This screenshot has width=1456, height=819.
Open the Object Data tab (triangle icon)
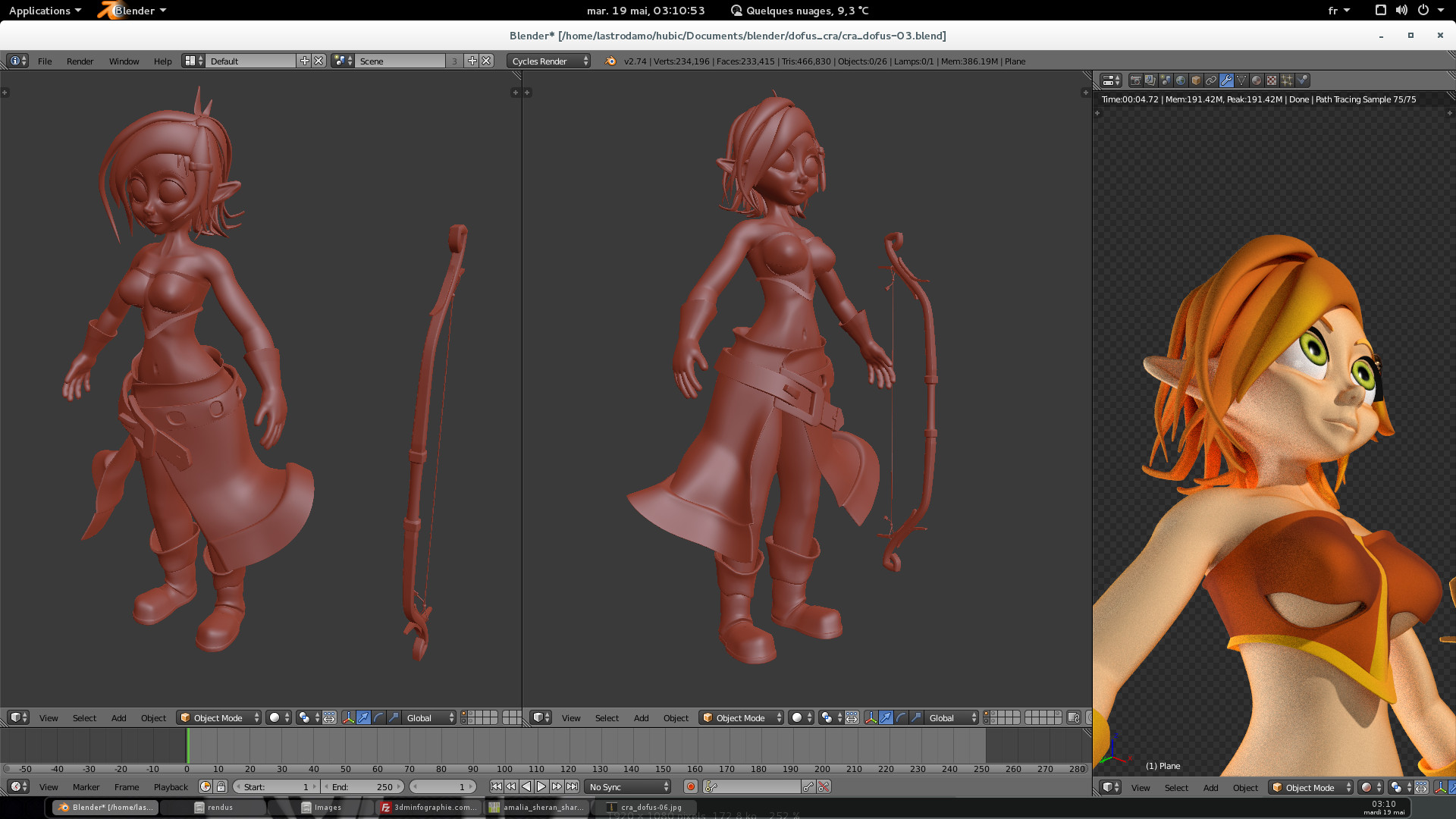click(1241, 80)
